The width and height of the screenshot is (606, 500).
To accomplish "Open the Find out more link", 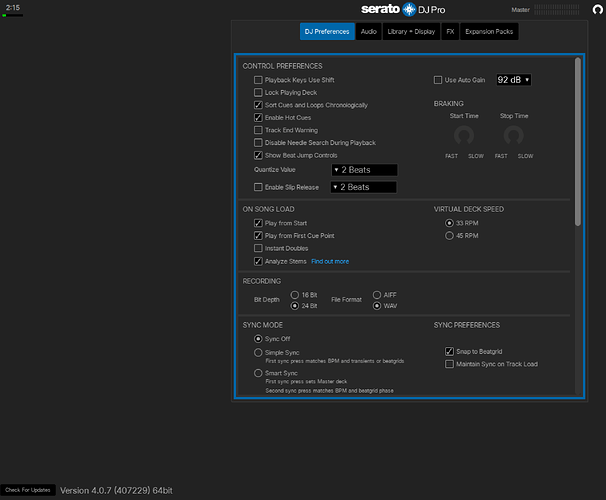I will (x=330, y=262).
